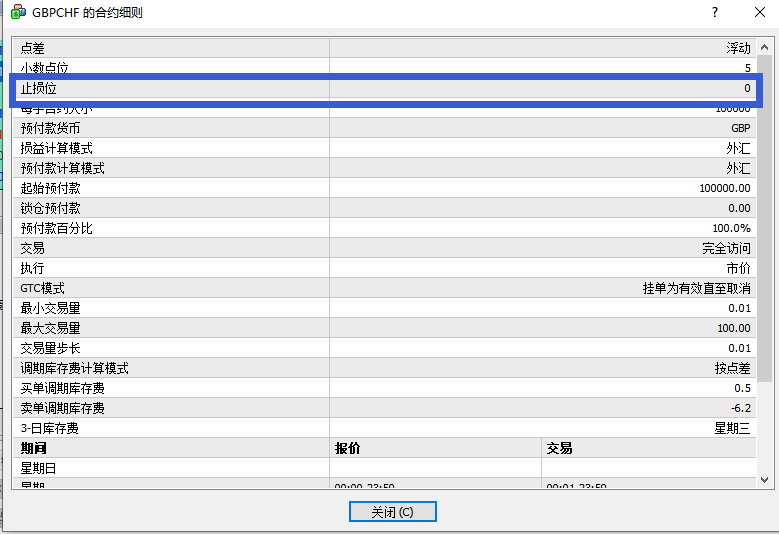
Task: Click the scrollbar down arrow
Action: click(x=765, y=480)
